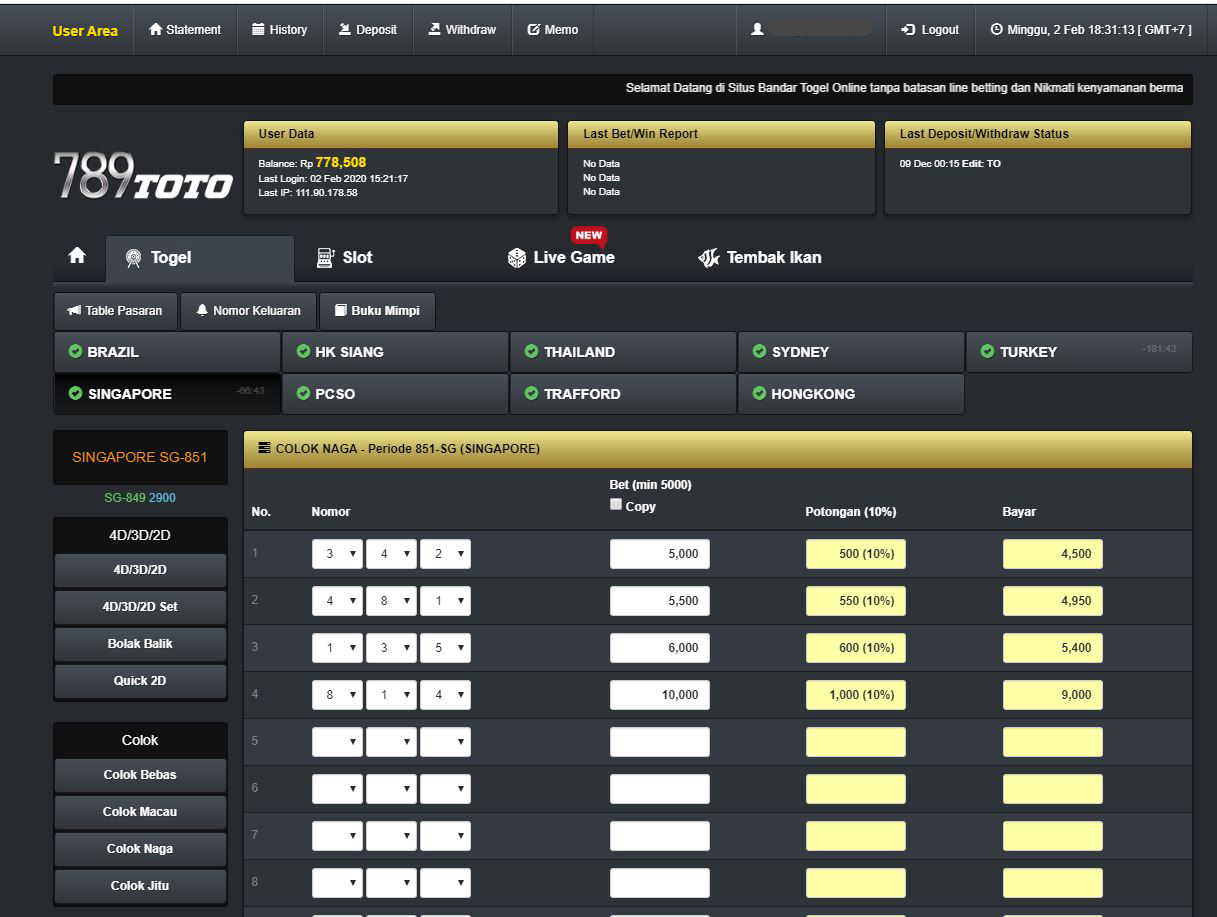This screenshot has height=917, width=1217.
Task: Click the empty bet field in row 5
Action: coord(660,742)
